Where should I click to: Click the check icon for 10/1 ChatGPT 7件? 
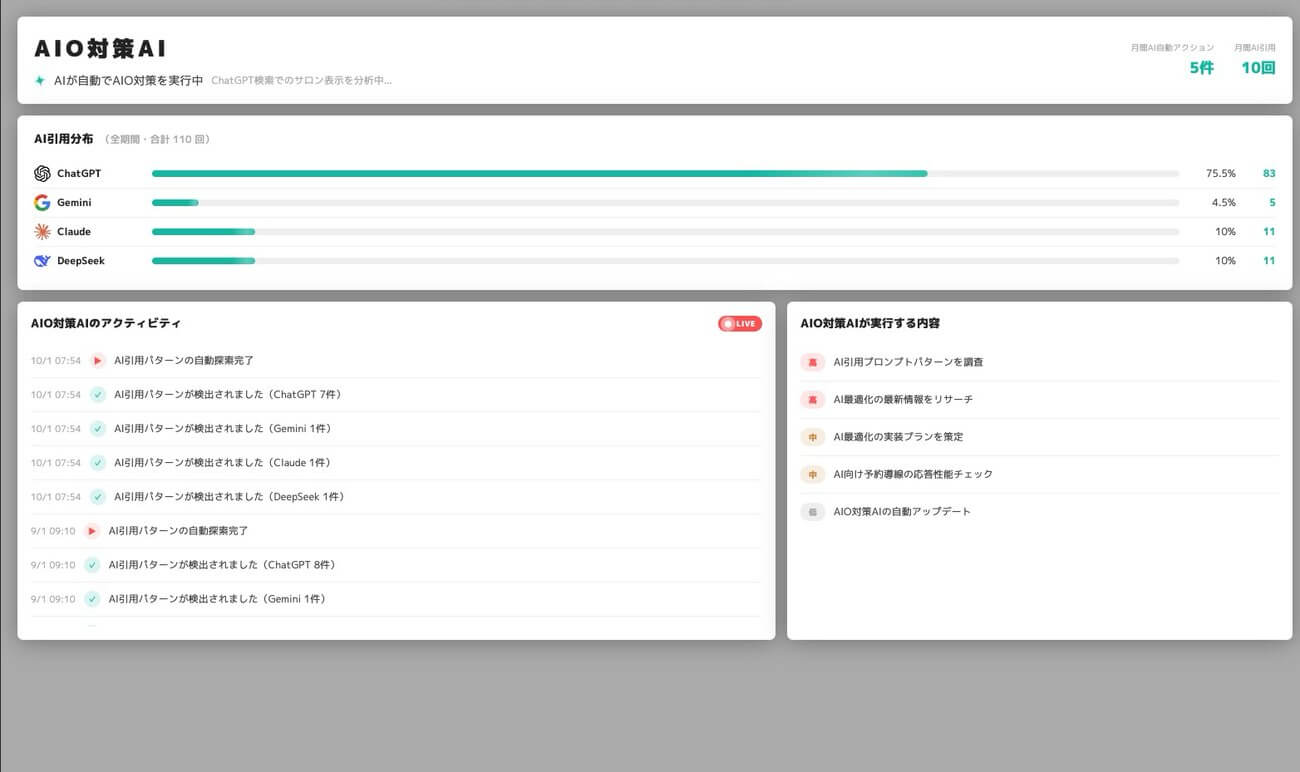click(97, 394)
